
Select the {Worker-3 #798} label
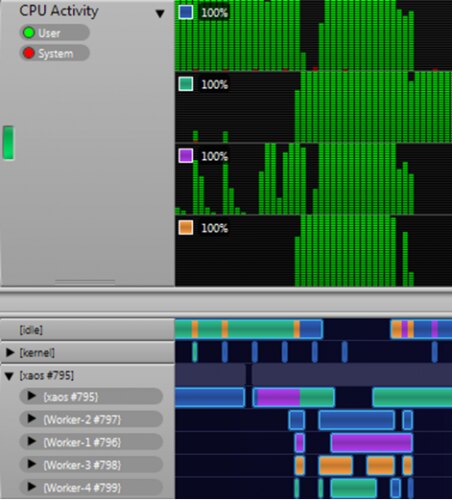pos(82,465)
